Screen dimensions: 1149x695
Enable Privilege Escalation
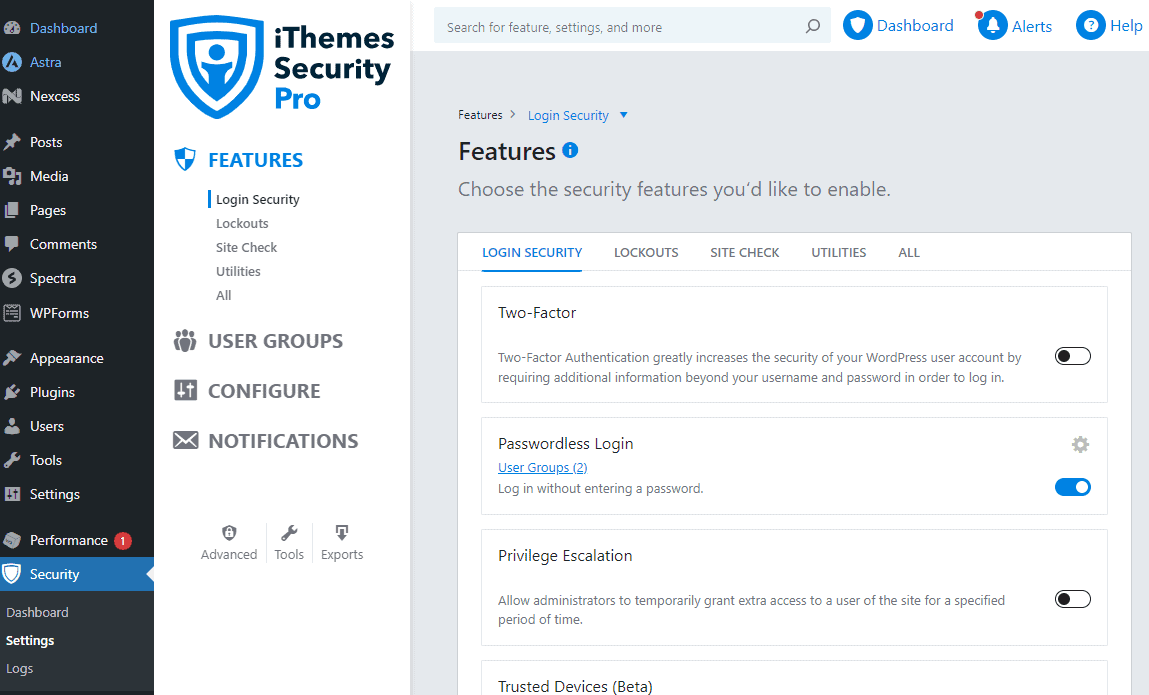[x=1072, y=598]
